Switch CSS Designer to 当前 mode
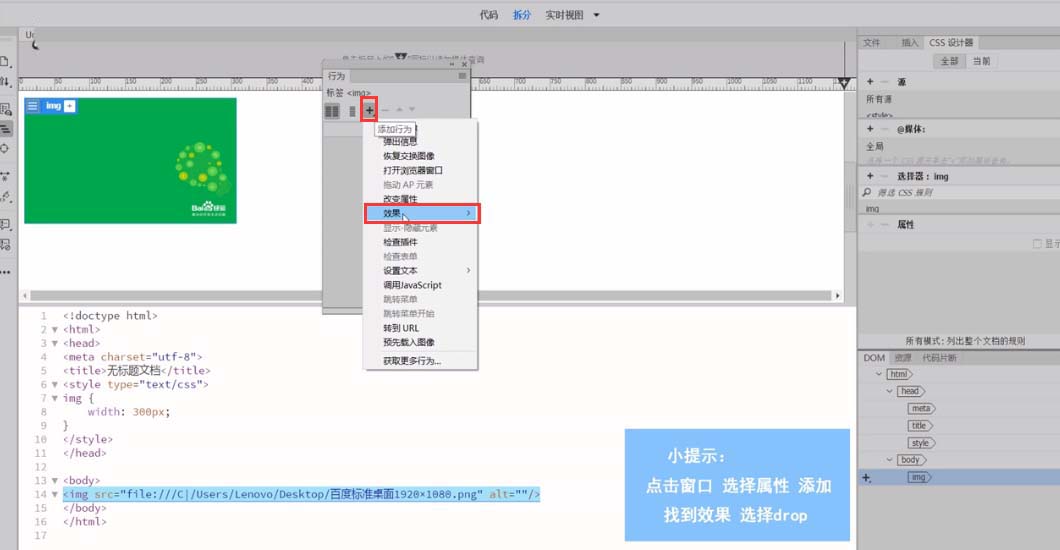The height and width of the screenshot is (550, 1060). click(981, 61)
